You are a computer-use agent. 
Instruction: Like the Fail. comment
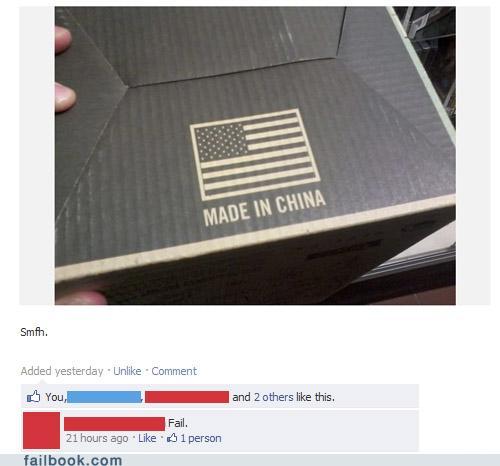147,438
